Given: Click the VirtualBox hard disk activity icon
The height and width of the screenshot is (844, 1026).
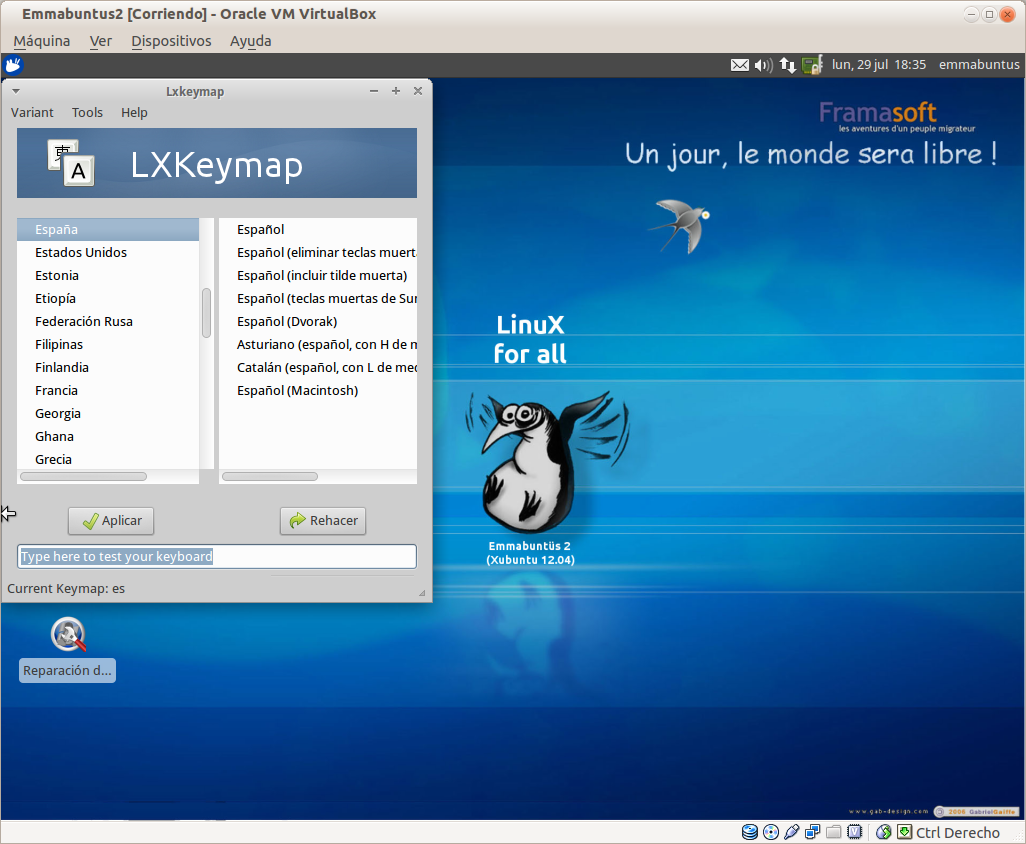Looking at the screenshot, I should tap(750, 832).
